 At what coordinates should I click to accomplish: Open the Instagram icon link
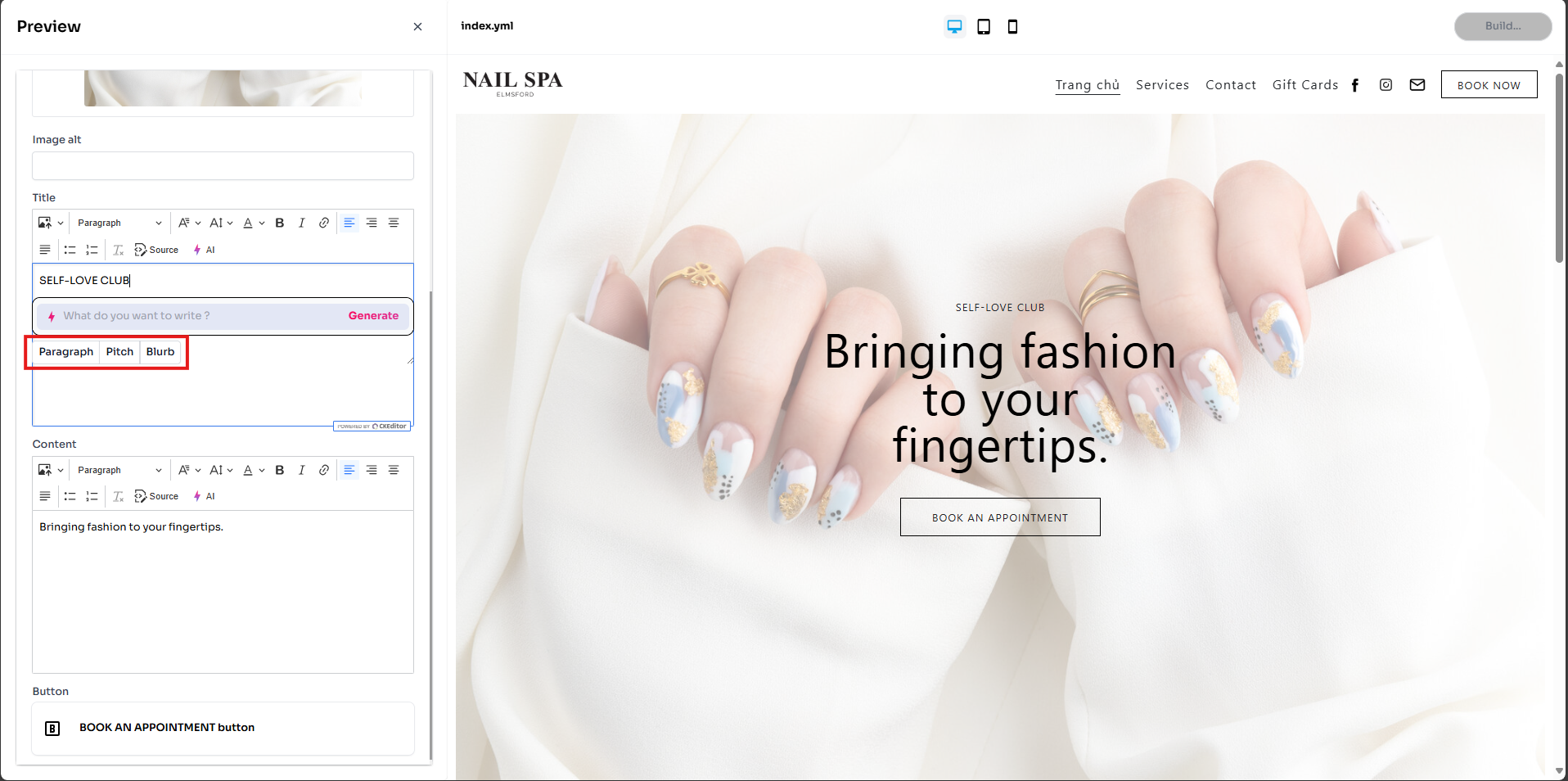pos(1386,85)
